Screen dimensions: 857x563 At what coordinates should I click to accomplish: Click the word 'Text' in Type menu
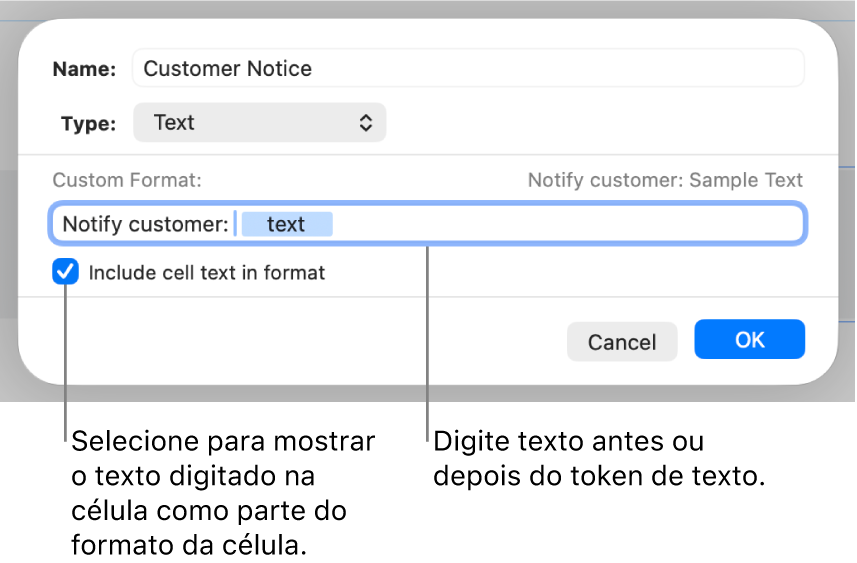(x=174, y=123)
